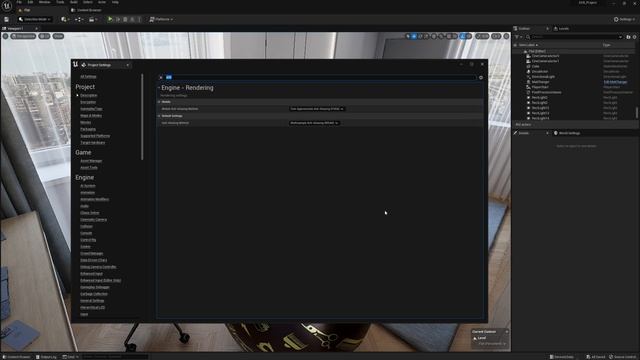Click the Project Settings search field
The image size is (640, 360).
coord(320,77)
